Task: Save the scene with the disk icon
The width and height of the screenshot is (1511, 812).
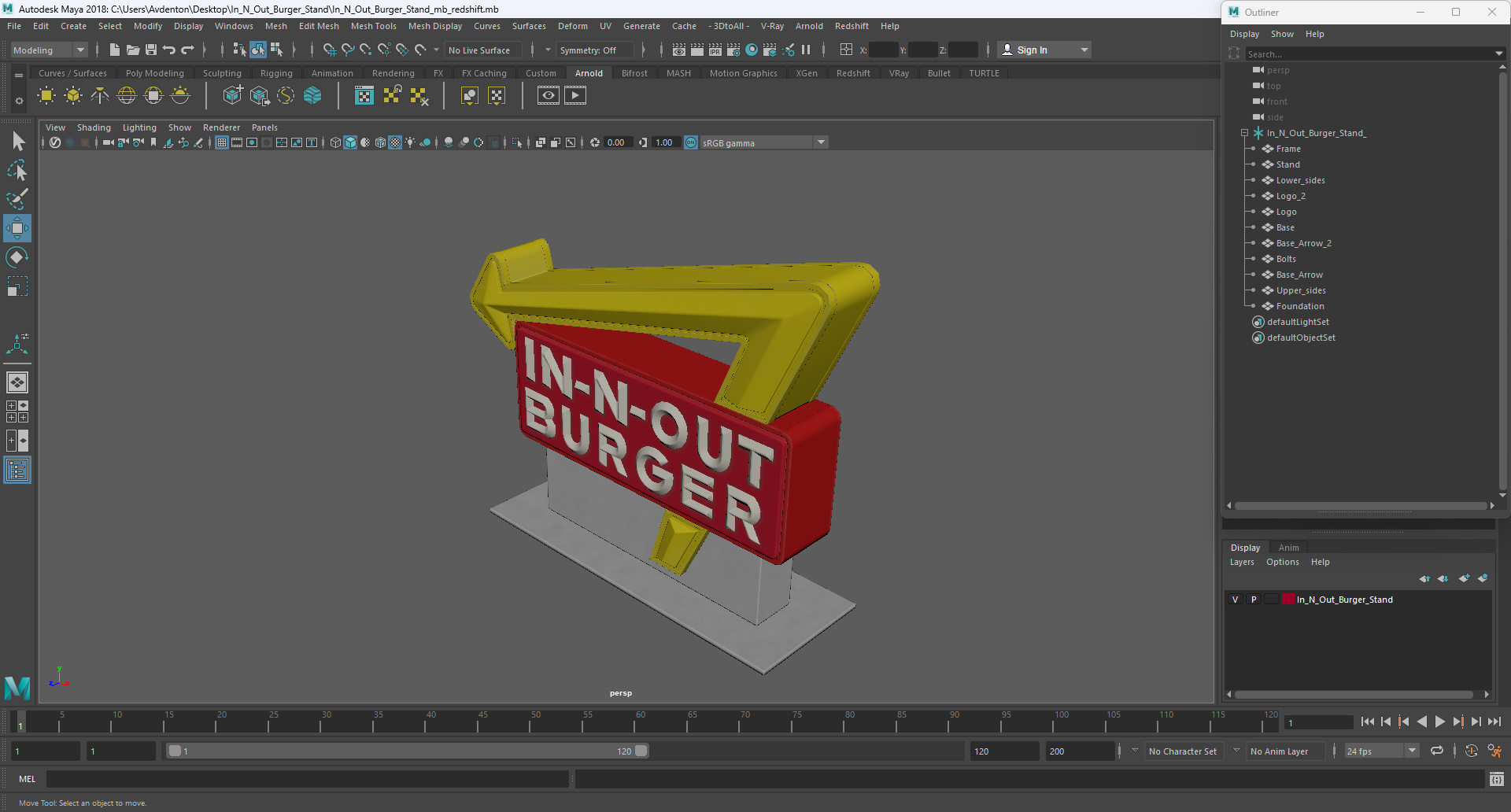Action: pyautogui.click(x=151, y=50)
